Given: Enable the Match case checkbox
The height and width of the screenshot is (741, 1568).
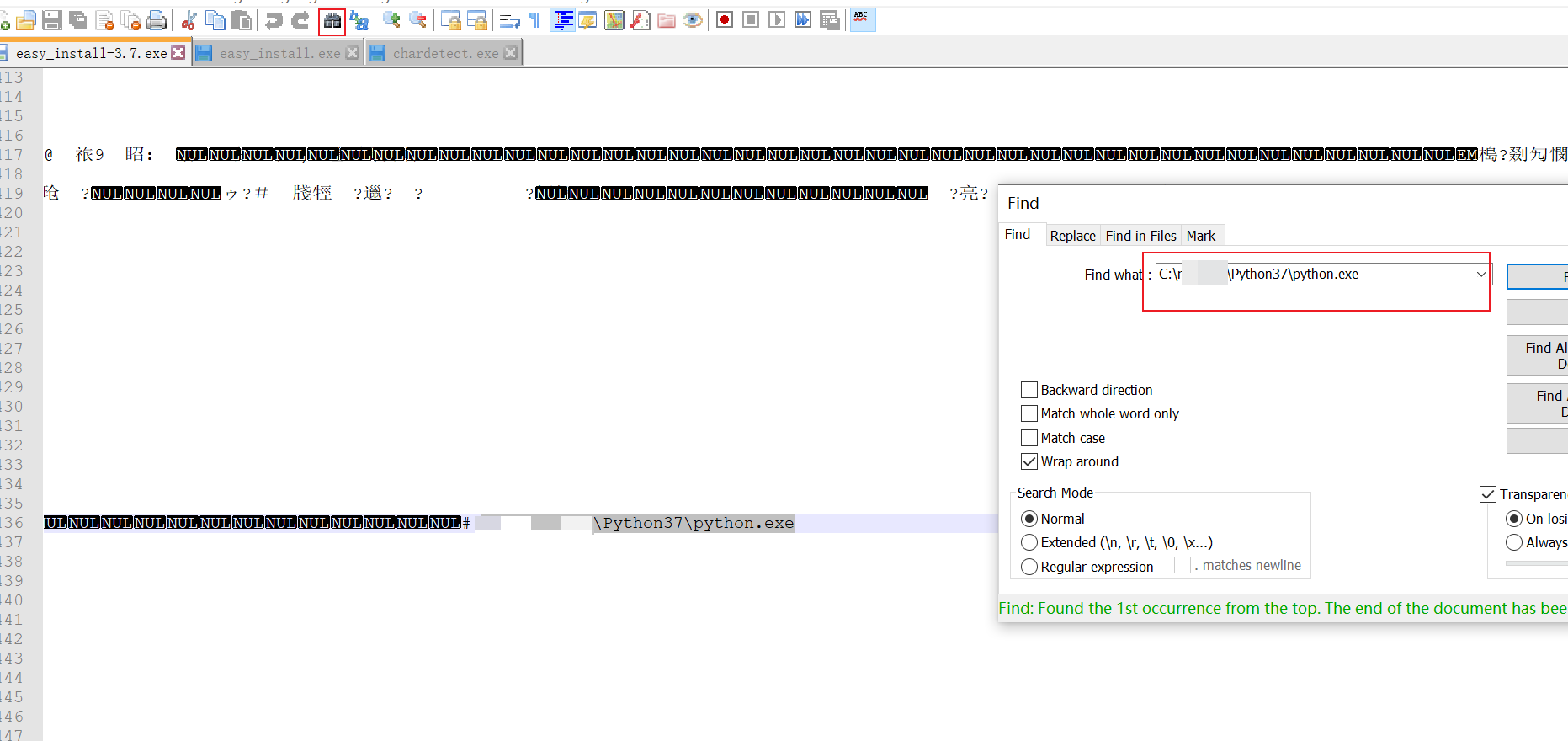Looking at the screenshot, I should pyautogui.click(x=1029, y=438).
